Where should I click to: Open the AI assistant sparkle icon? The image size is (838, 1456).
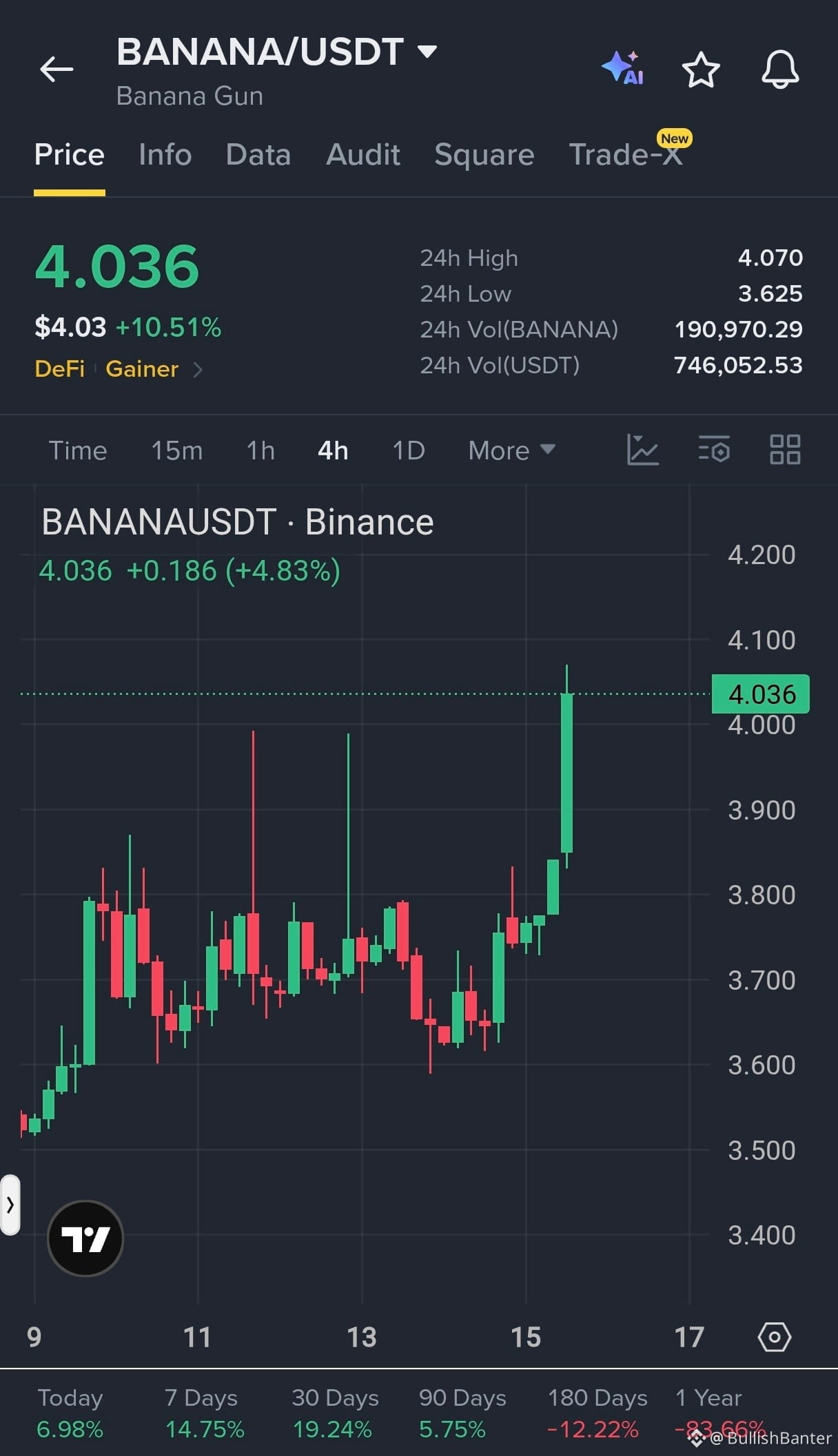(x=623, y=68)
